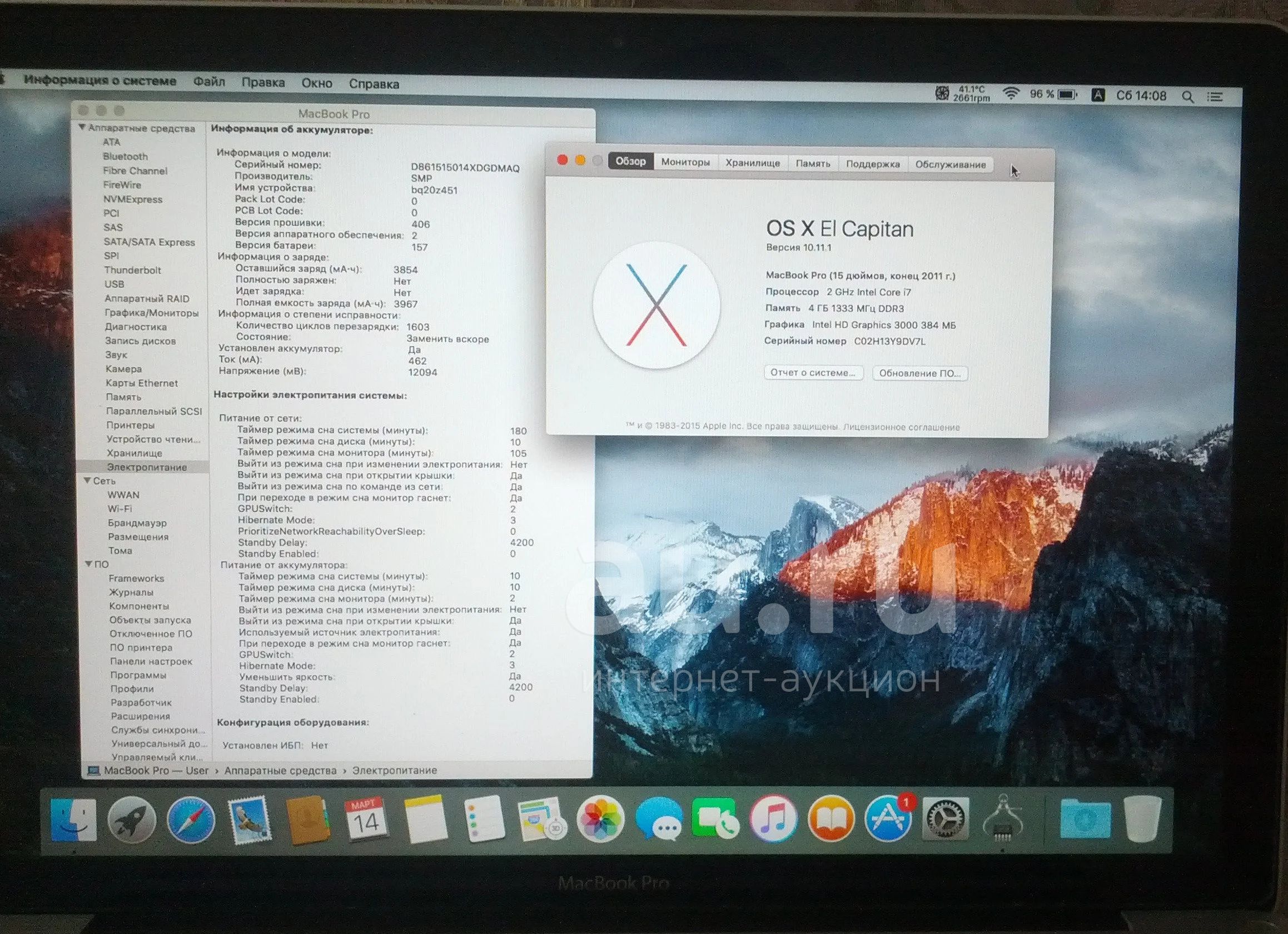Viewport: 1288px width, 934px height.
Task: Open FaceTime icon in Dock
Action: 715,820
